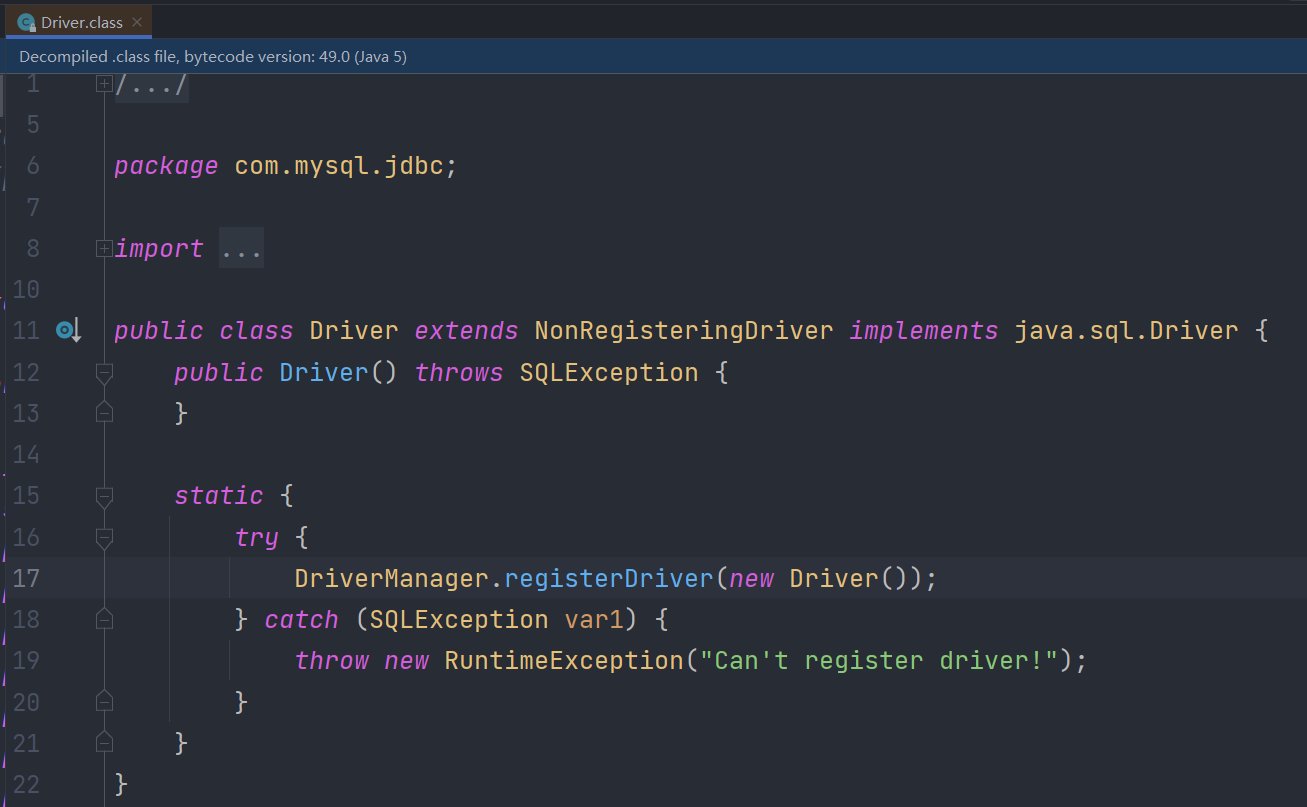Click SQLException in the throws clause
1307x807 pixels.
click(x=609, y=373)
